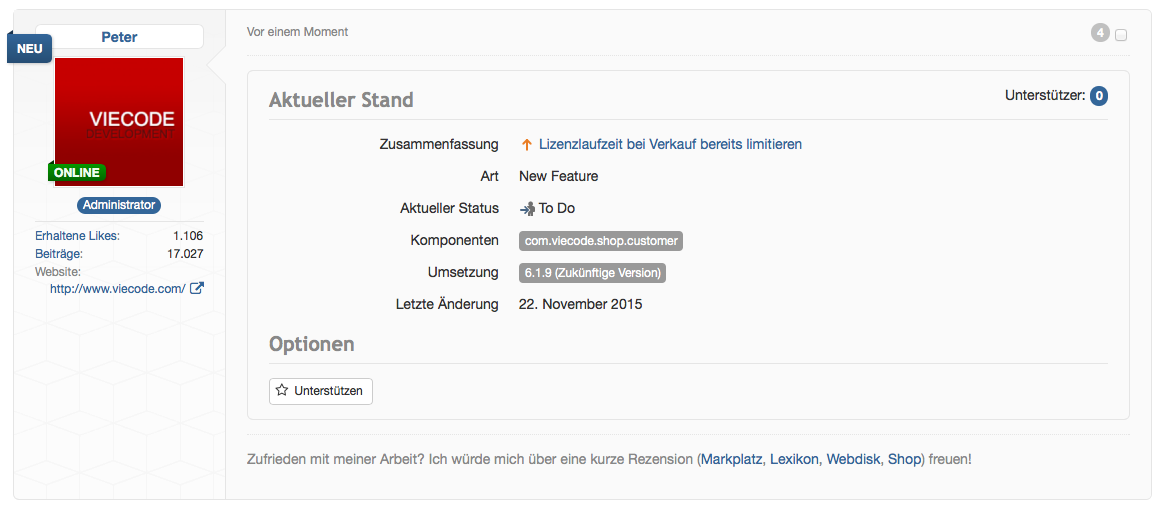The image size is (1160, 508).
Task: Click the NEU ribbon label
Action: click(x=29, y=48)
